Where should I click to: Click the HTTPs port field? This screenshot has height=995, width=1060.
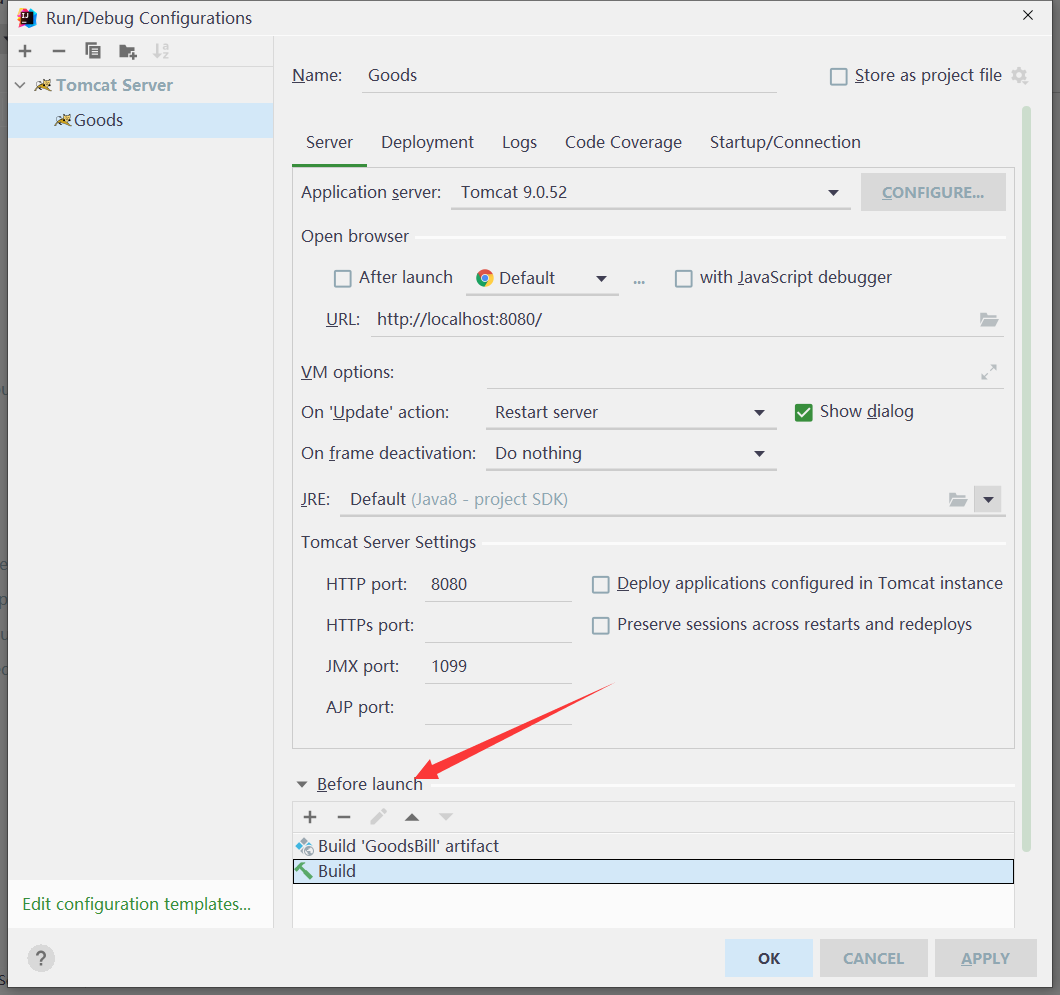click(x=498, y=626)
